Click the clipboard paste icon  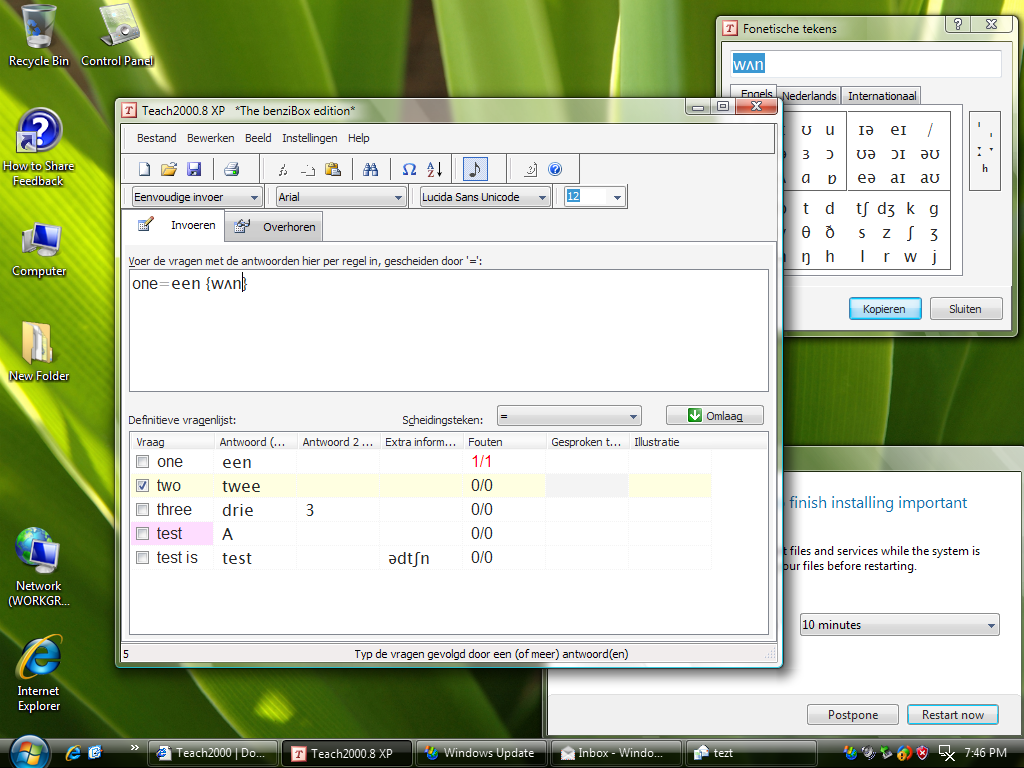pos(333,170)
